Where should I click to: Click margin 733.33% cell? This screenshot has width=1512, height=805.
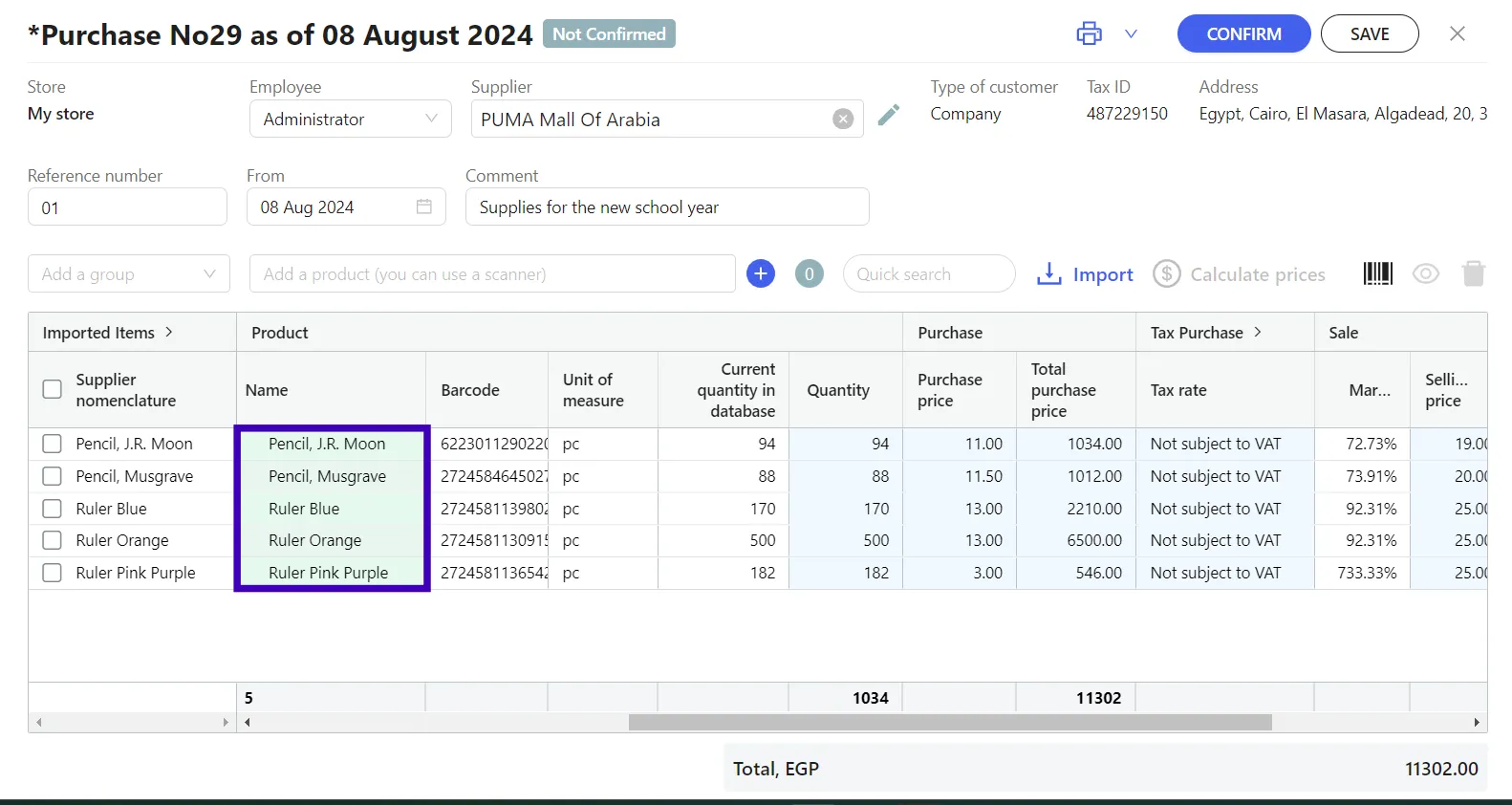pos(1362,573)
